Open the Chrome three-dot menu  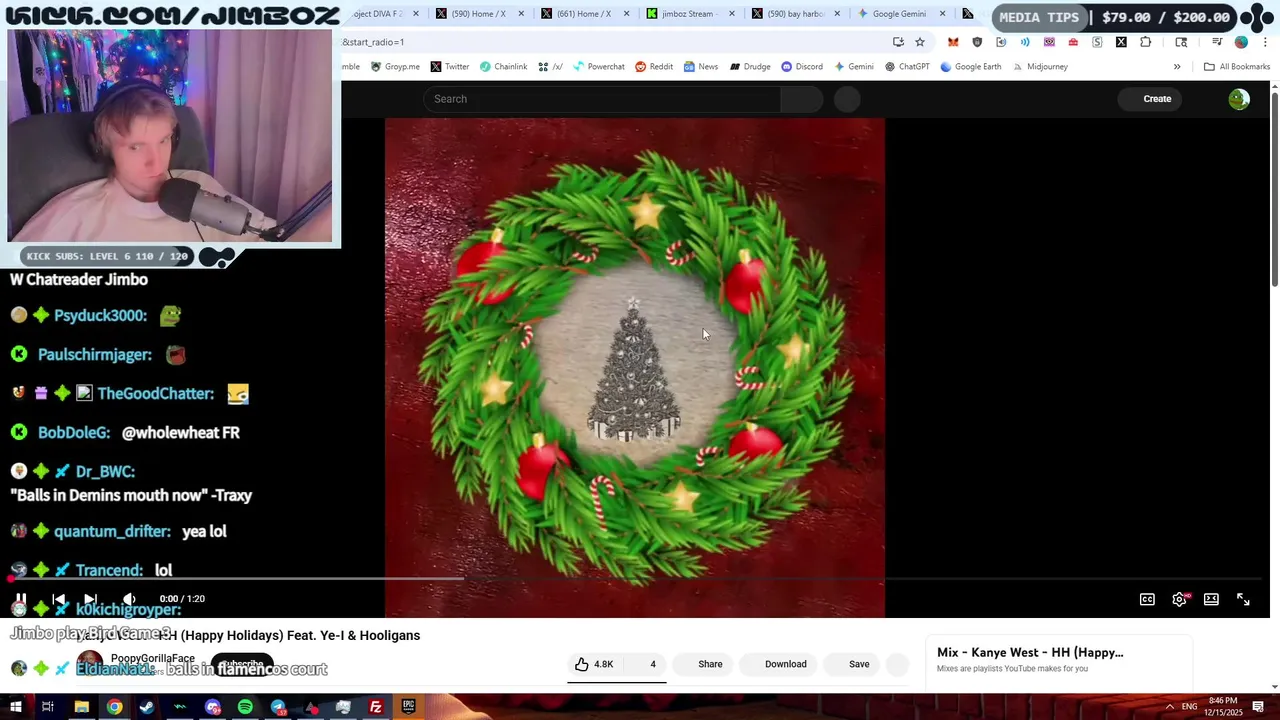tap(1265, 42)
